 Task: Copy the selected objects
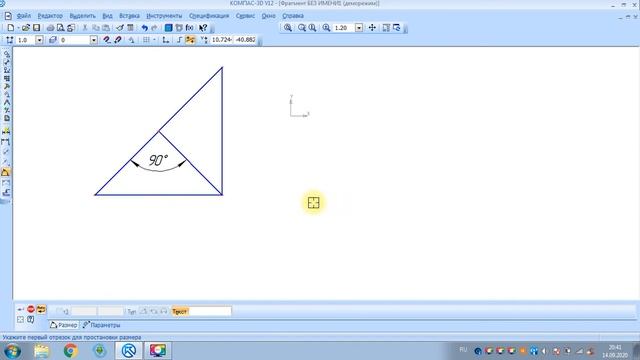pyautogui.click(x=96, y=28)
